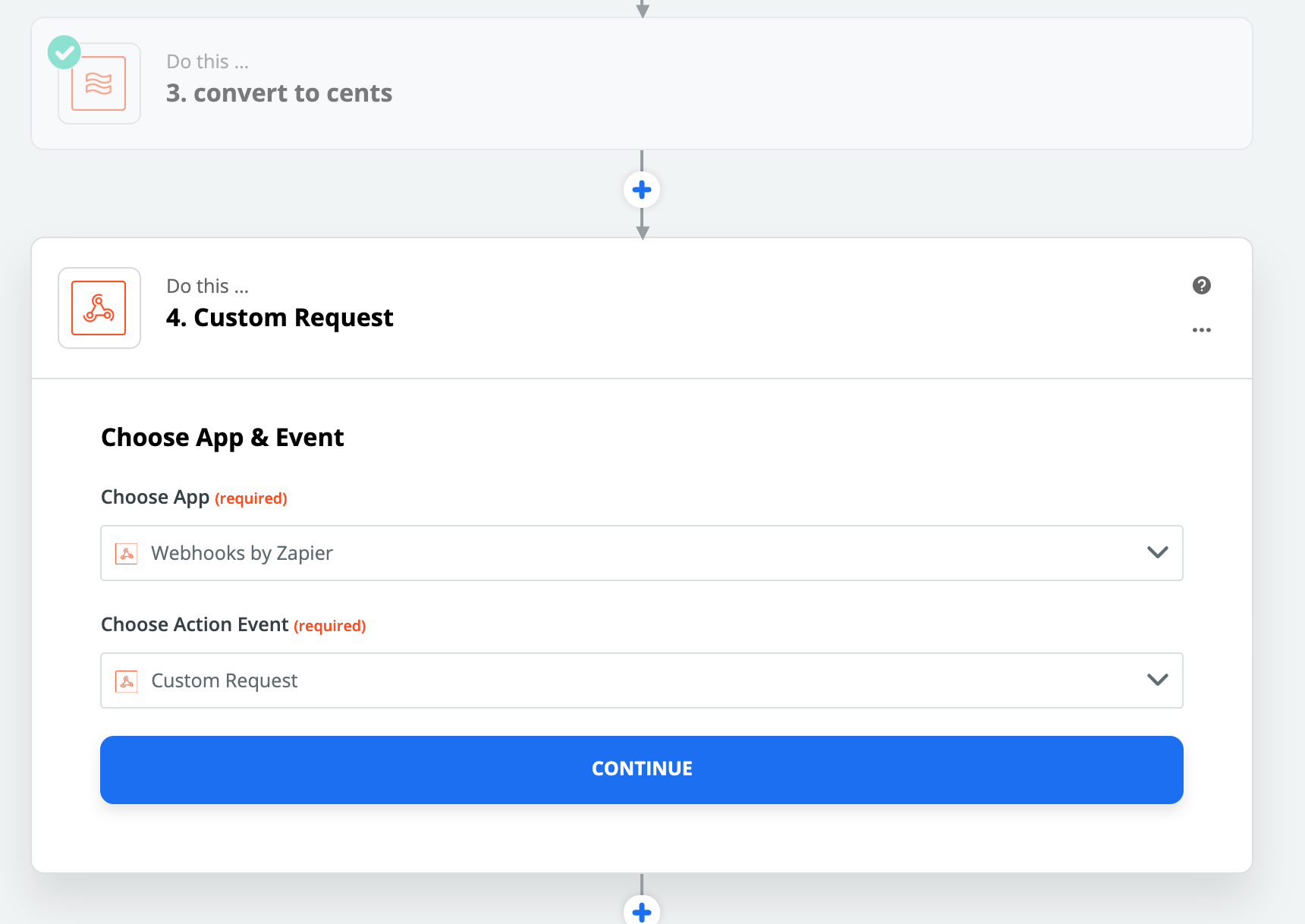Open the step 4 more options menu
Viewport: 1305px width, 924px height.
[x=1202, y=330]
